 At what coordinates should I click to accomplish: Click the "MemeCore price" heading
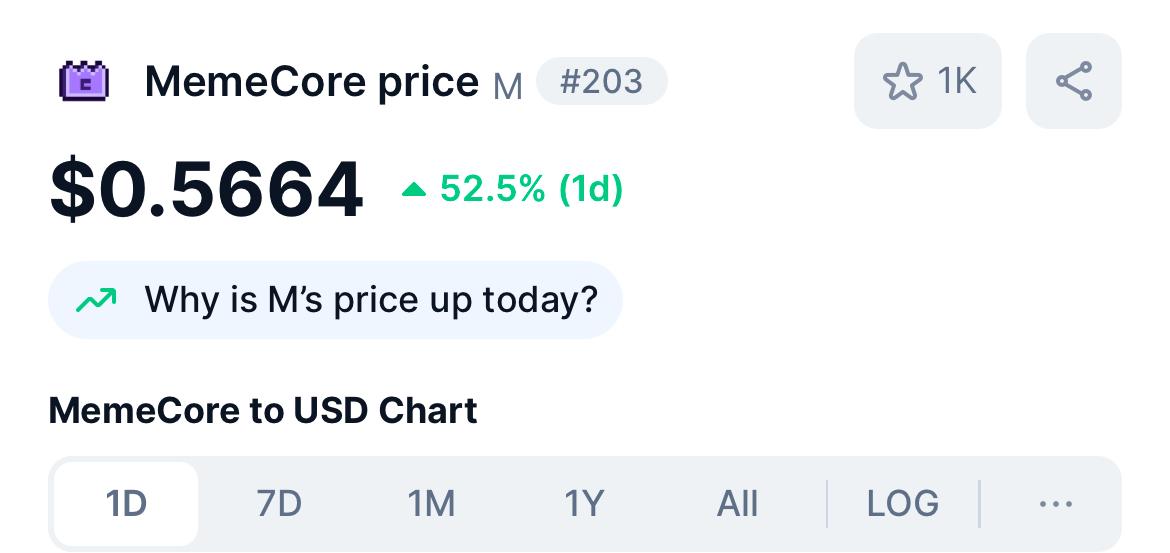(311, 81)
